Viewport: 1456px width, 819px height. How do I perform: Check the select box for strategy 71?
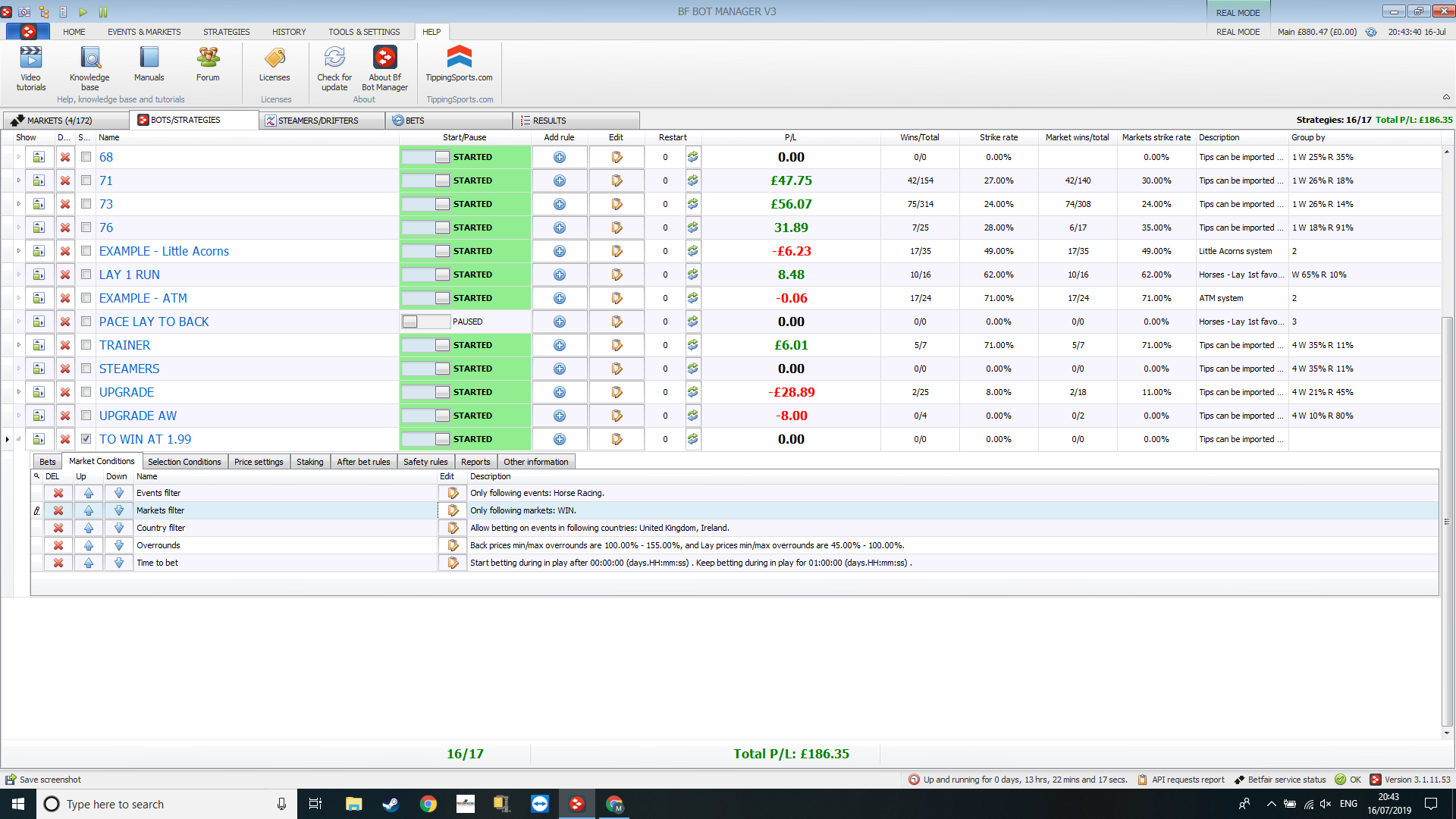(x=86, y=180)
